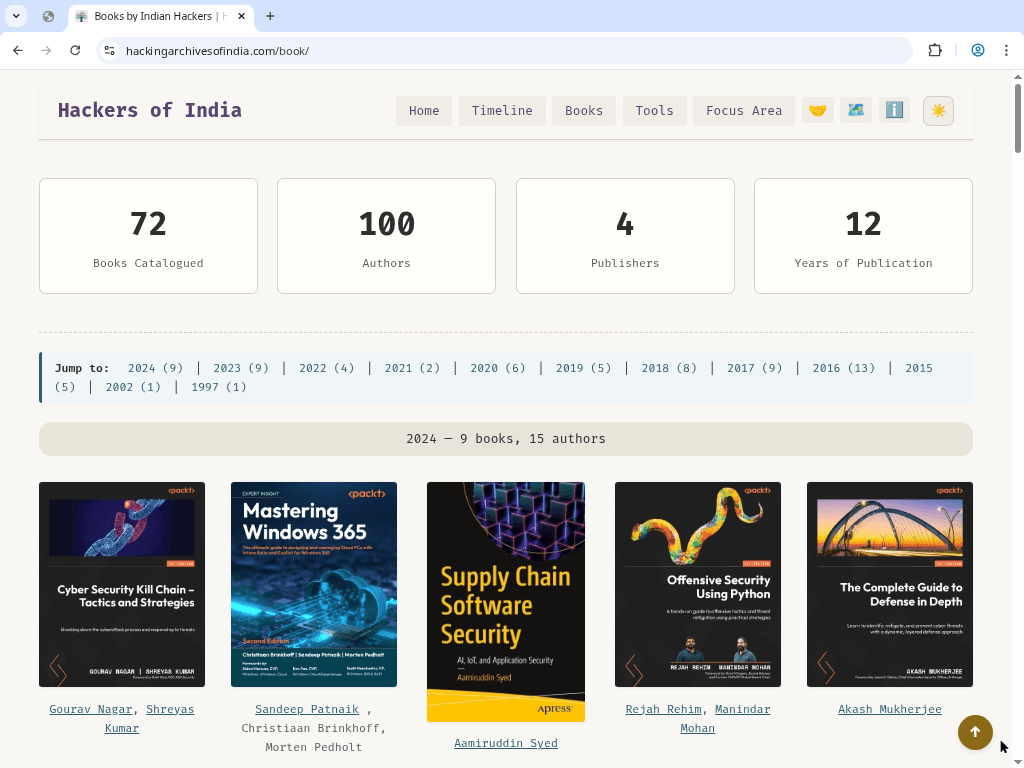This screenshot has height=768, width=1024.
Task: Open the Timeline nav item
Action: (x=502, y=111)
